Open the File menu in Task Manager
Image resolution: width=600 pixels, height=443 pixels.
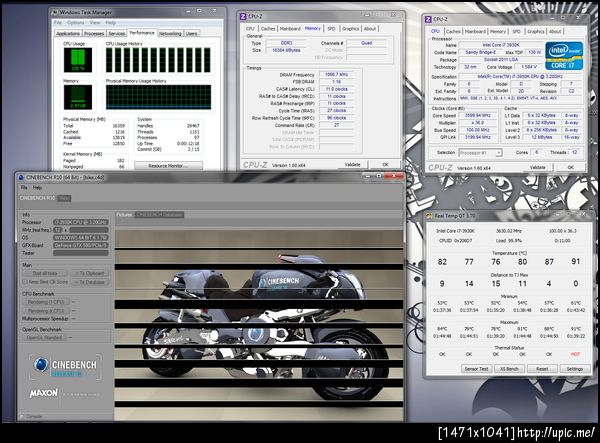[x=58, y=23]
